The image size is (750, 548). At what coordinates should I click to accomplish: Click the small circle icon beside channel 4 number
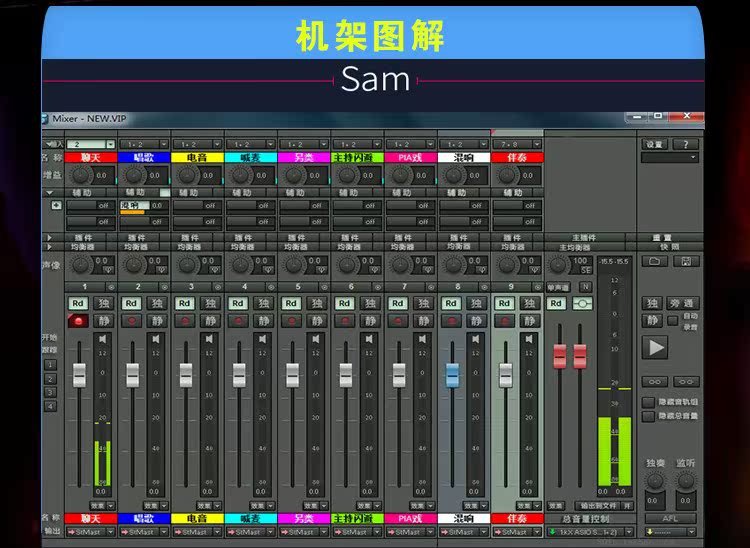(271, 287)
